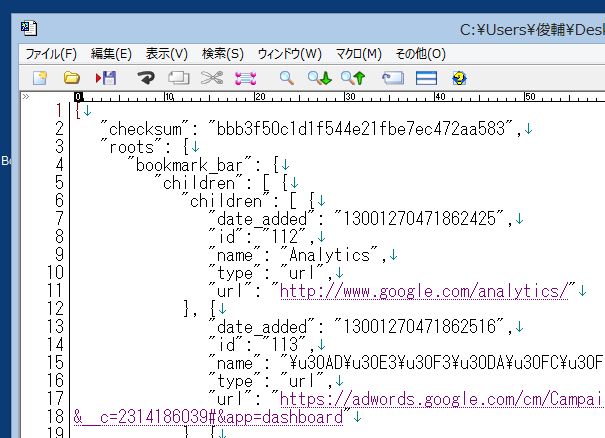
Task: Click the greyed scissors cut icon
Action: (212, 78)
